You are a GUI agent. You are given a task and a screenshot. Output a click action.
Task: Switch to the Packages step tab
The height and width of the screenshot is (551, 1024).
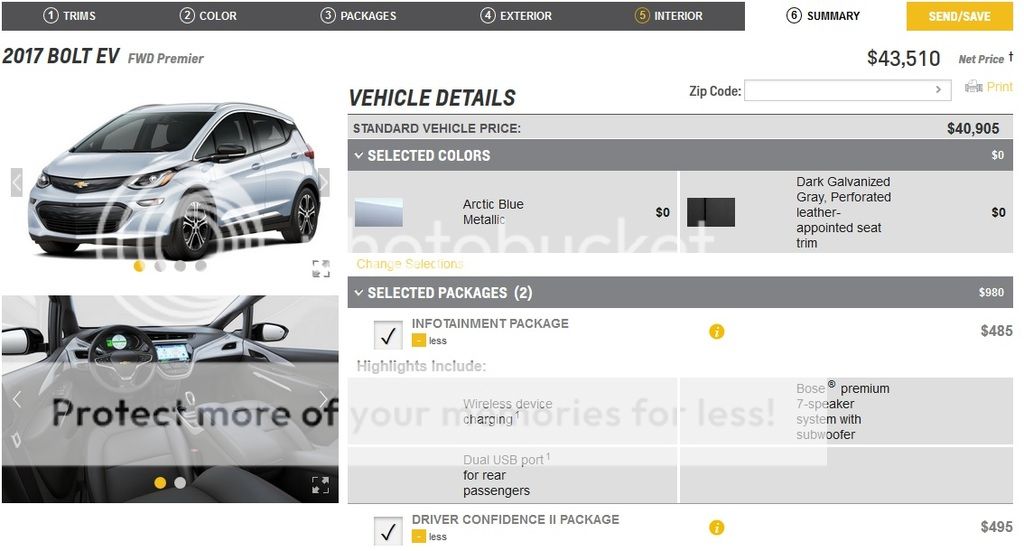tap(358, 16)
